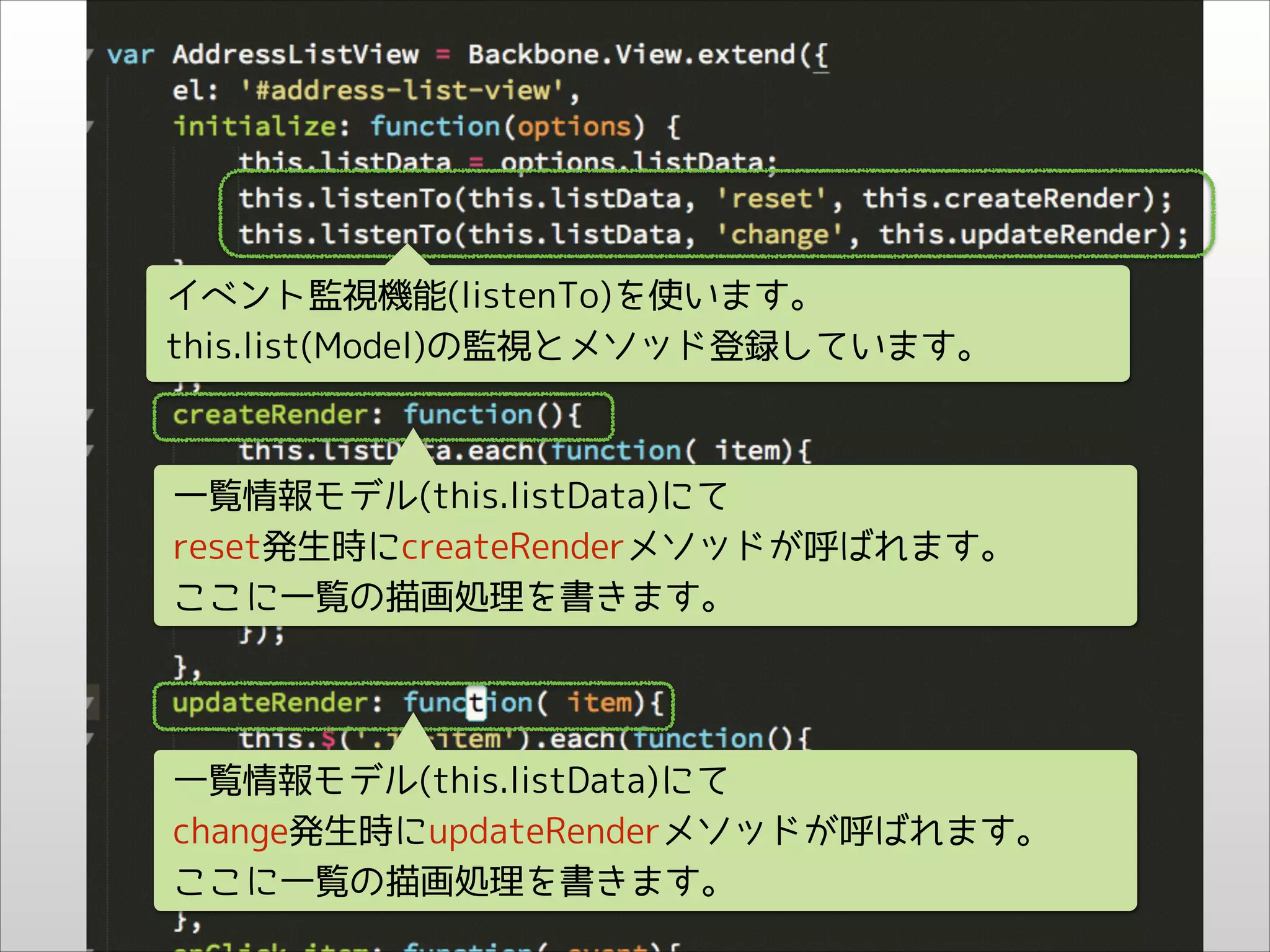Image resolution: width=1270 pixels, height=952 pixels.
Task: Click 'function' keyword on the updateRender line
Action: tap(468, 703)
